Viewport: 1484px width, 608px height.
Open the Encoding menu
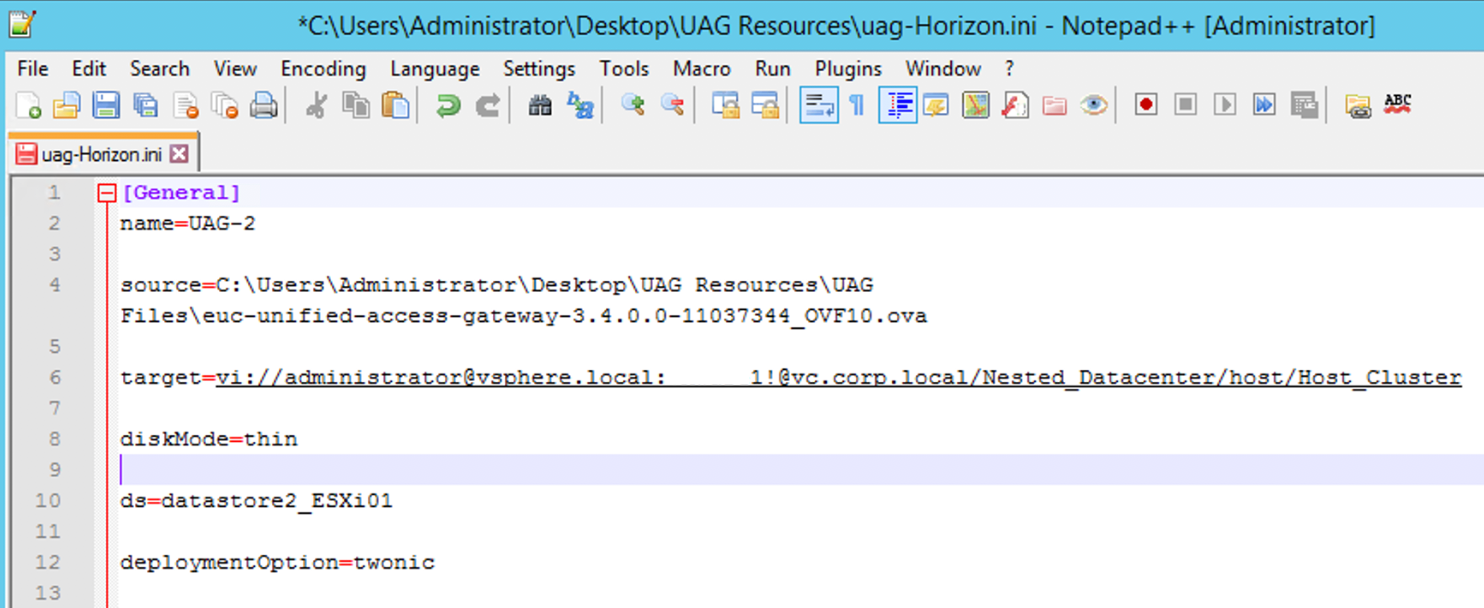(323, 68)
